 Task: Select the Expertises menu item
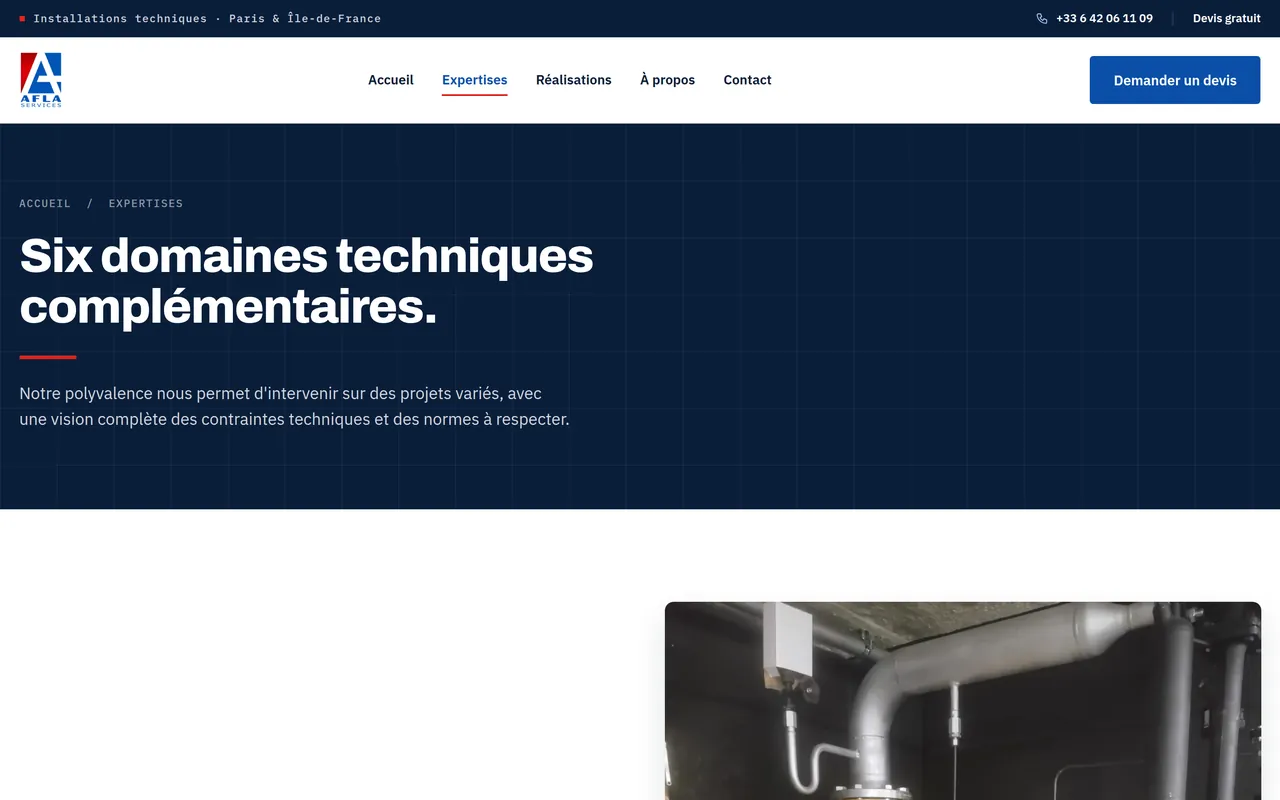(x=475, y=80)
